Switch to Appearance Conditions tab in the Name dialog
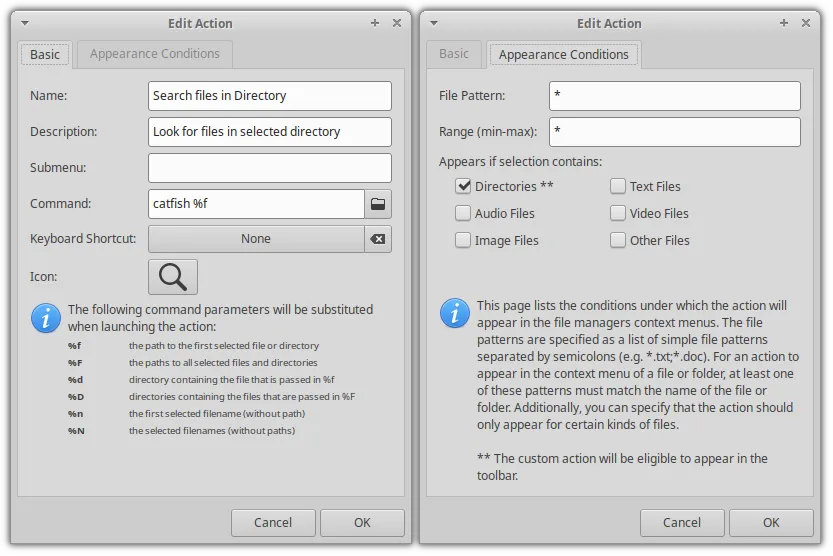Screen dimensions: 833x556 pyautogui.click(x=155, y=54)
